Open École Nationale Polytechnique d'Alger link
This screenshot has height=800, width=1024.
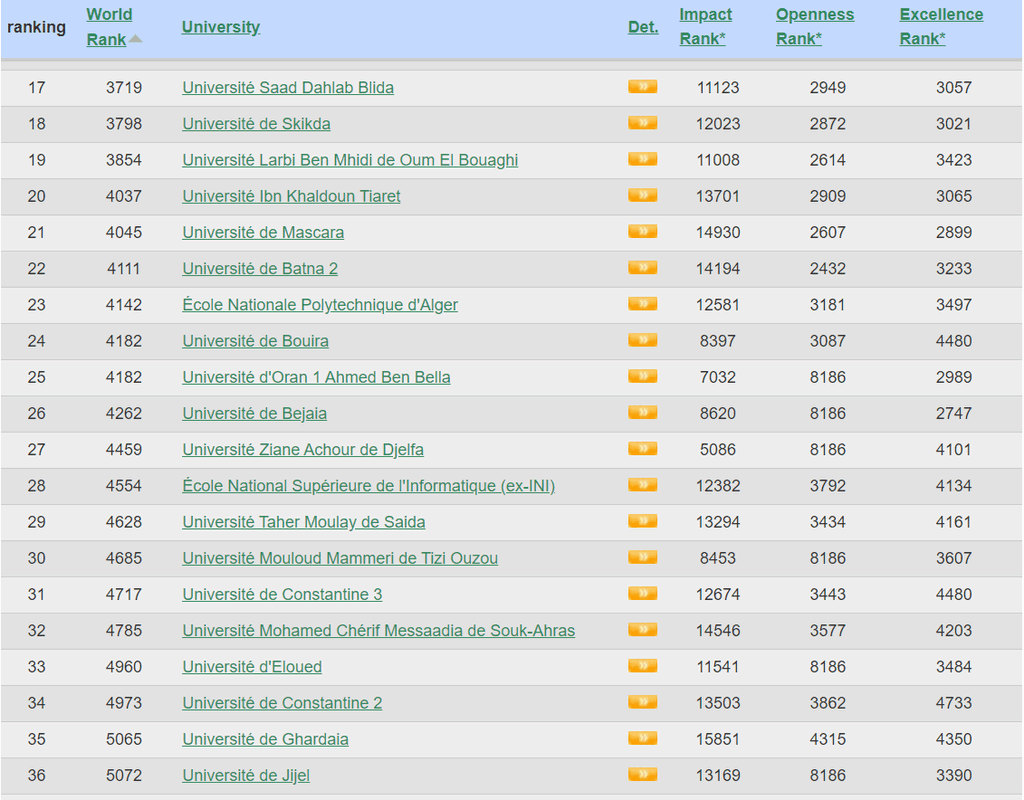pos(320,305)
